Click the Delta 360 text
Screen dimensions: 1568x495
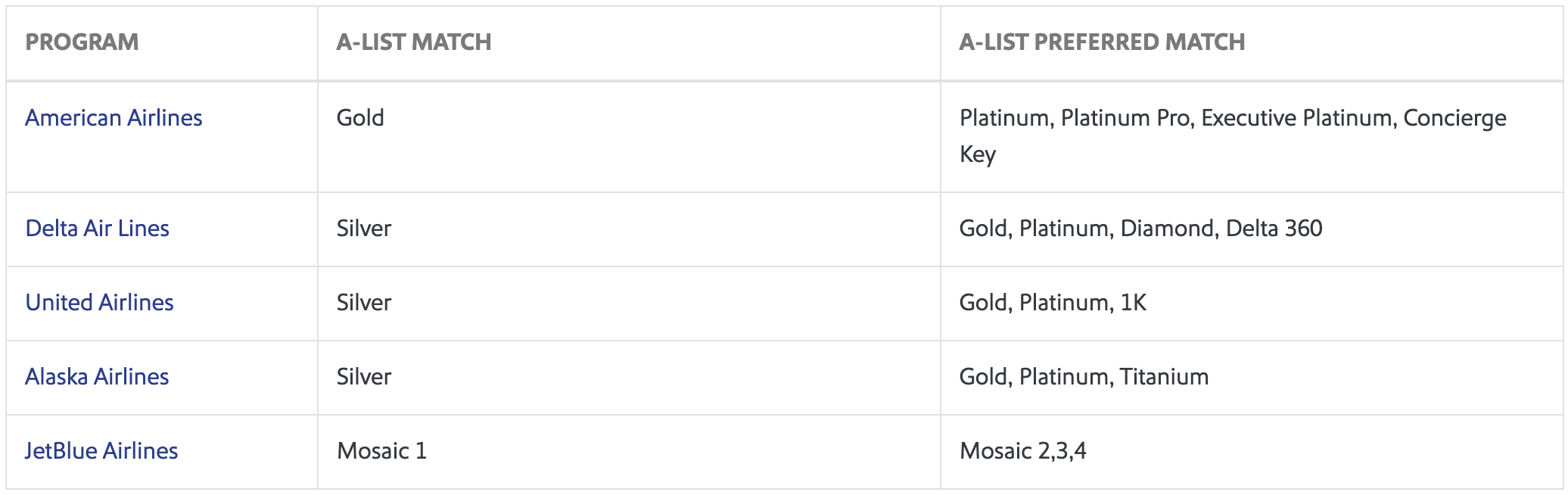(x=1274, y=229)
